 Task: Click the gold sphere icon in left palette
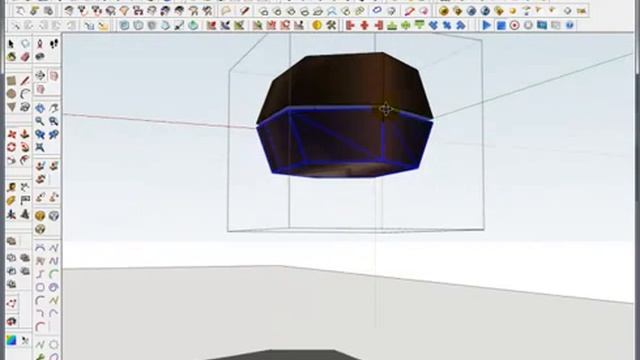(x=40, y=216)
